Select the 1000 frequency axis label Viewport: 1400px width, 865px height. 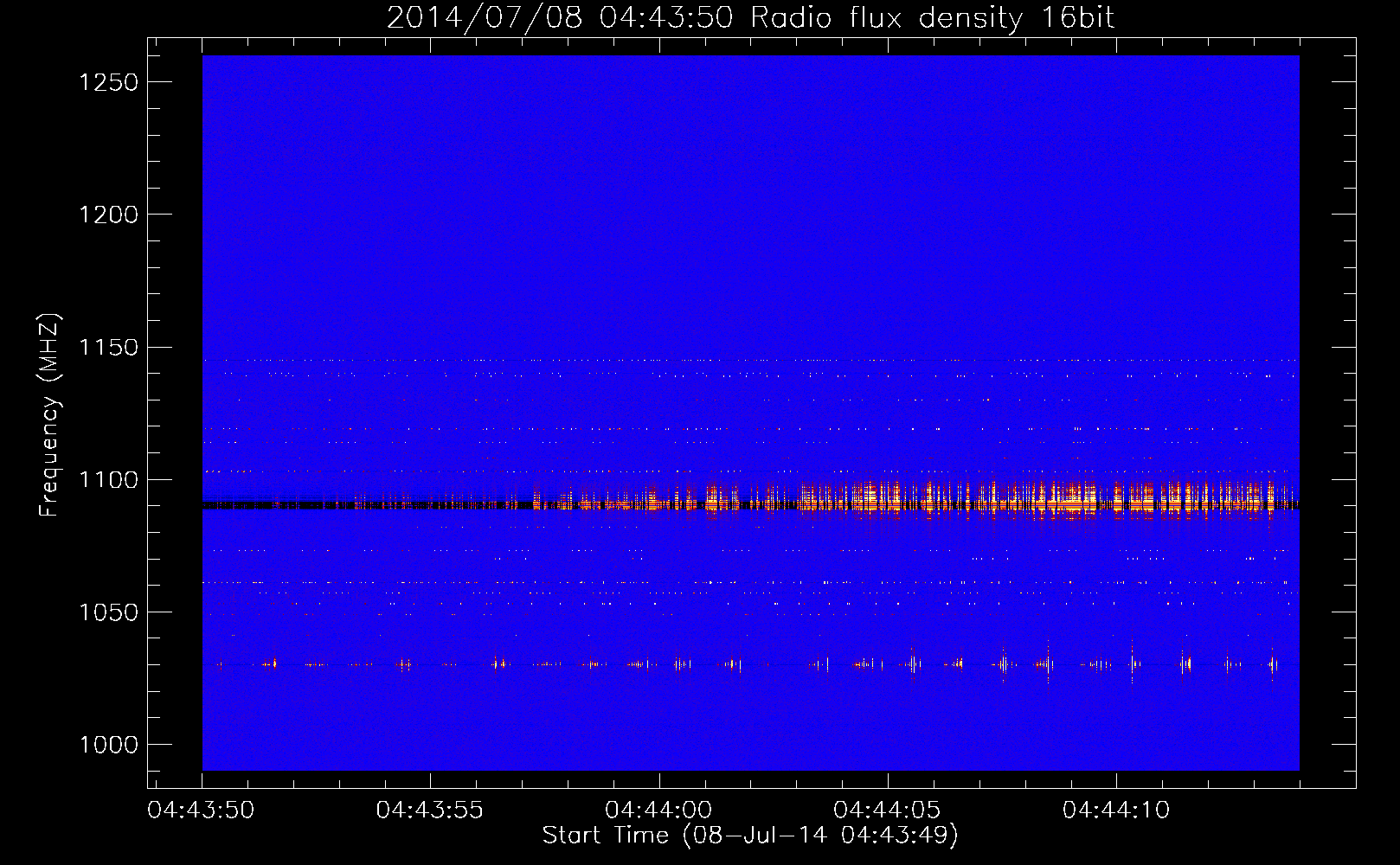[109, 745]
